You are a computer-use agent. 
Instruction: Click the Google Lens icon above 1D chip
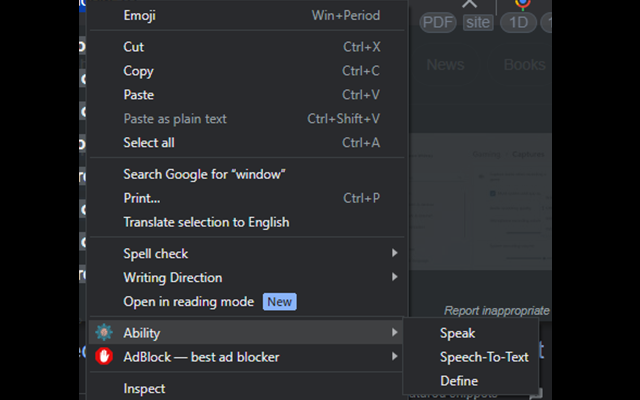pos(522,4)
